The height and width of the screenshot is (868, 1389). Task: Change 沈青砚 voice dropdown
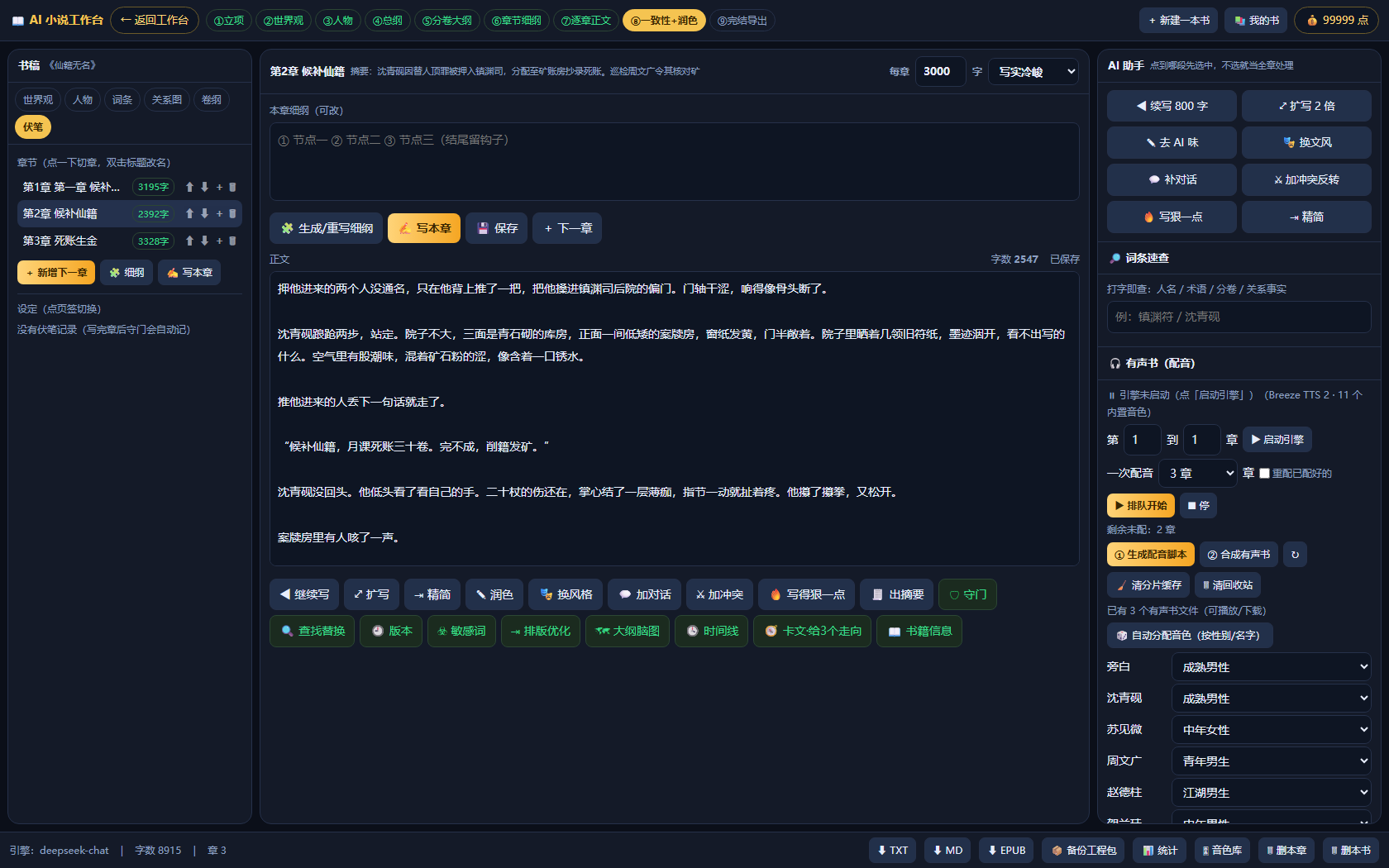pyautogui.click(x=1272, y=699)
